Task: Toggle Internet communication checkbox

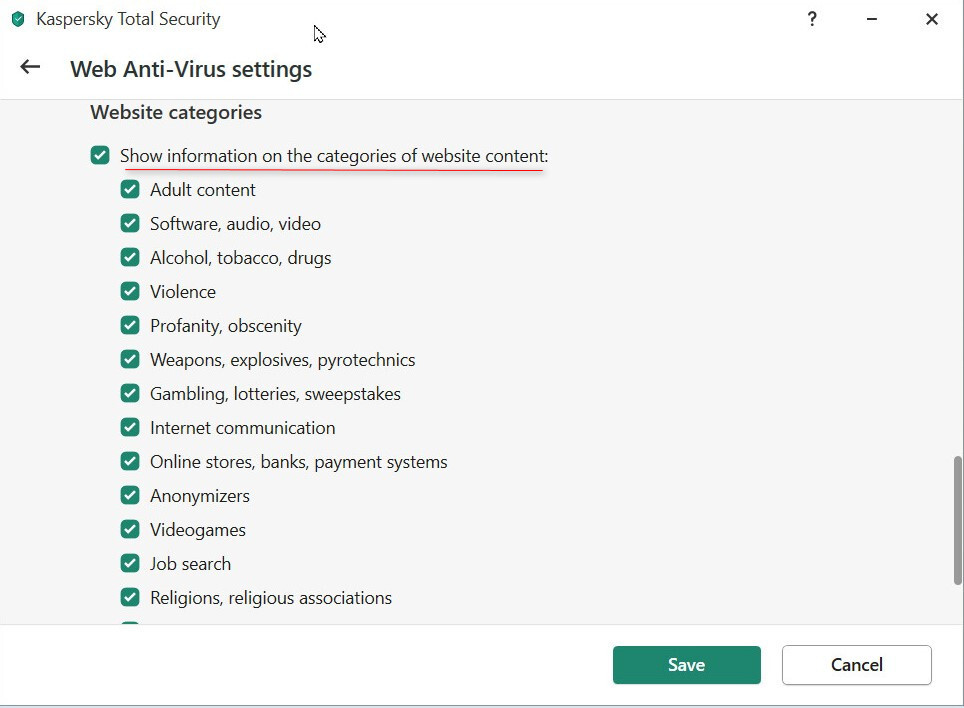Action: click(x=130, y=428)
